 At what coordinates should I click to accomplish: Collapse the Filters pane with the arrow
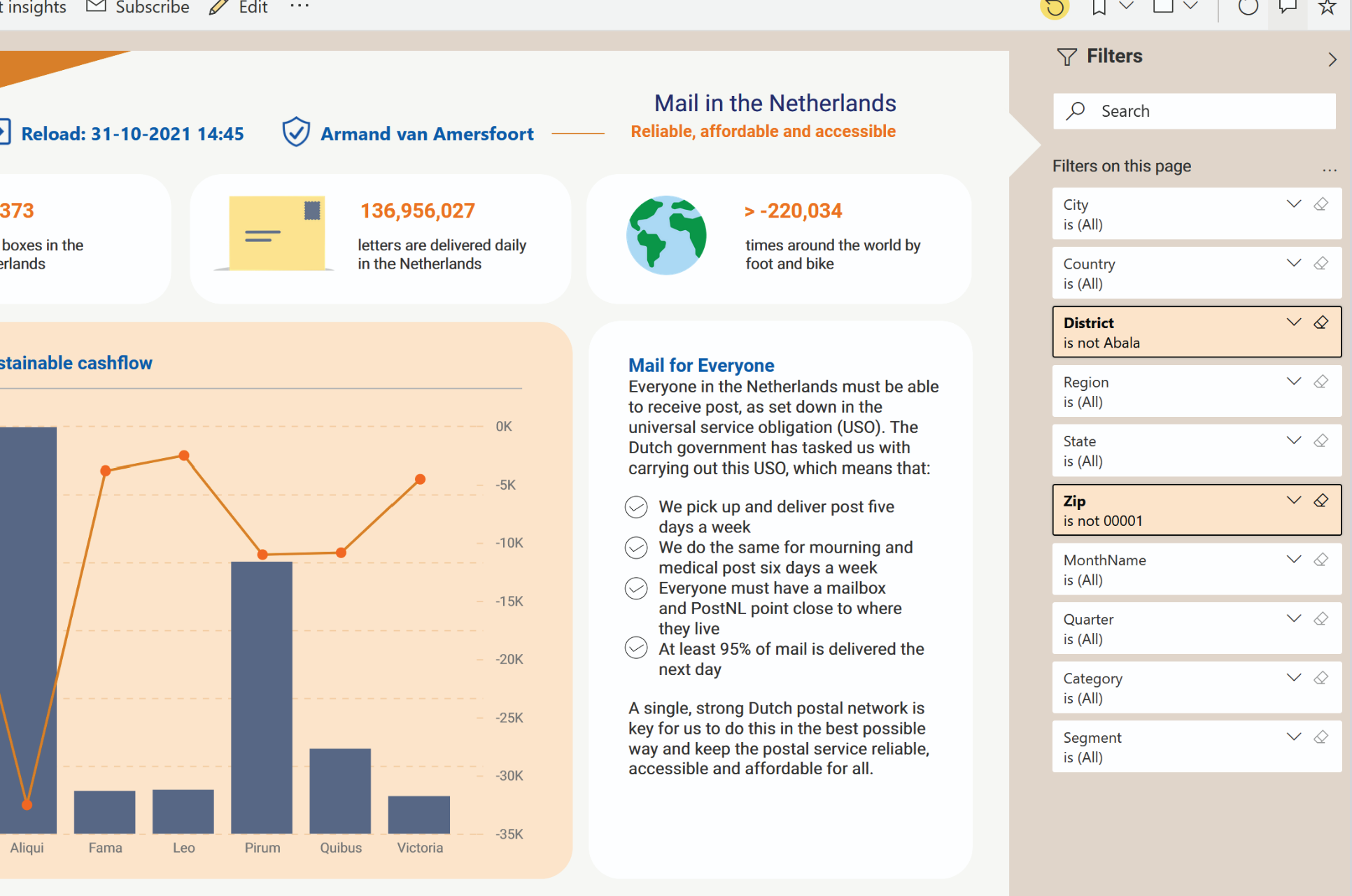click(1332, 59)
